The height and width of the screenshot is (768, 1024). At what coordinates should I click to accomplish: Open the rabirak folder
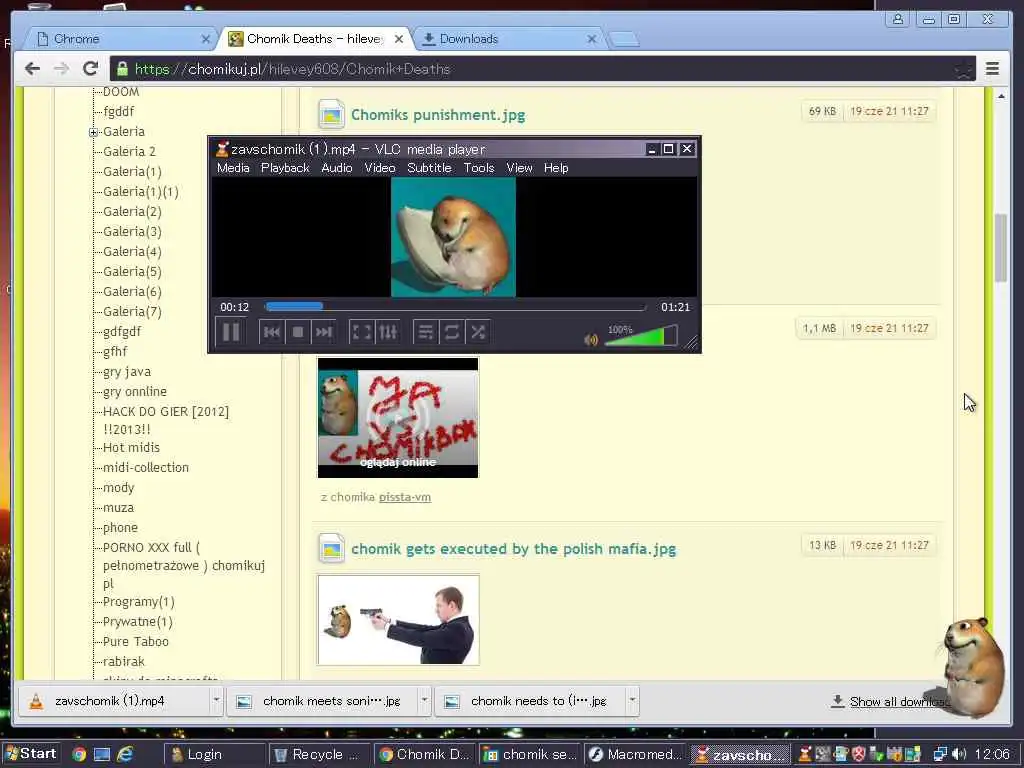tap(123, 662)
